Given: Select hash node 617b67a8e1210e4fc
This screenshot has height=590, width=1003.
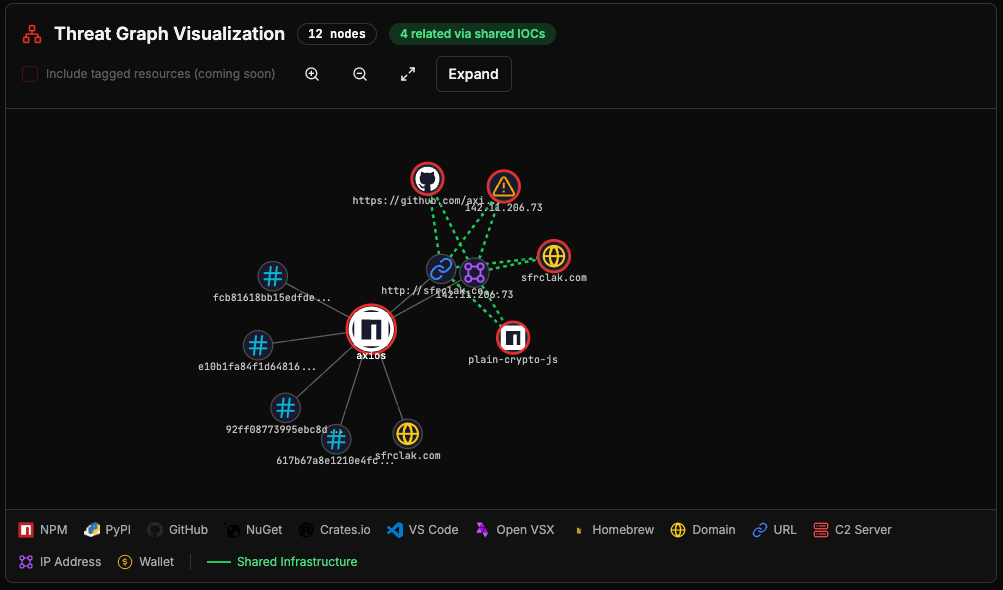Looking at the screenshot, I should point(336,439).
